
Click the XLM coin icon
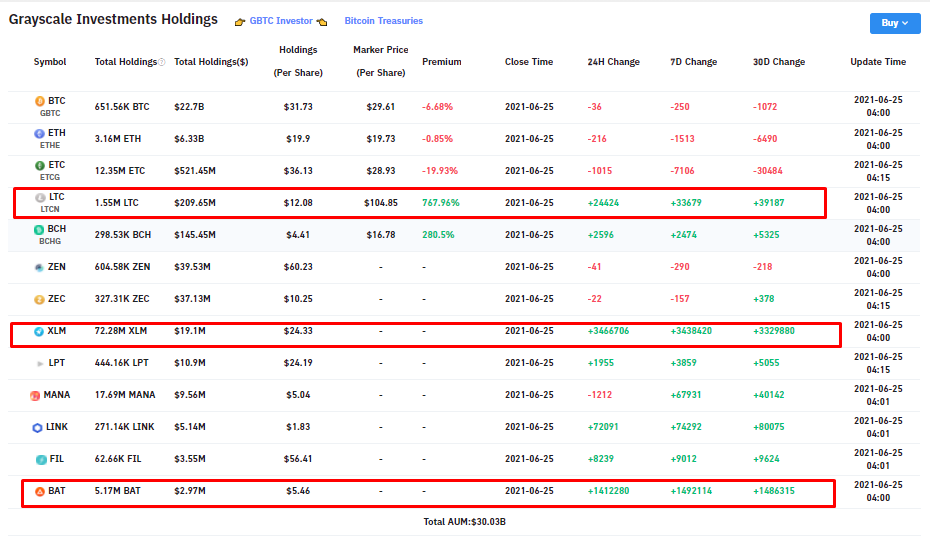[x=39, y=332]
